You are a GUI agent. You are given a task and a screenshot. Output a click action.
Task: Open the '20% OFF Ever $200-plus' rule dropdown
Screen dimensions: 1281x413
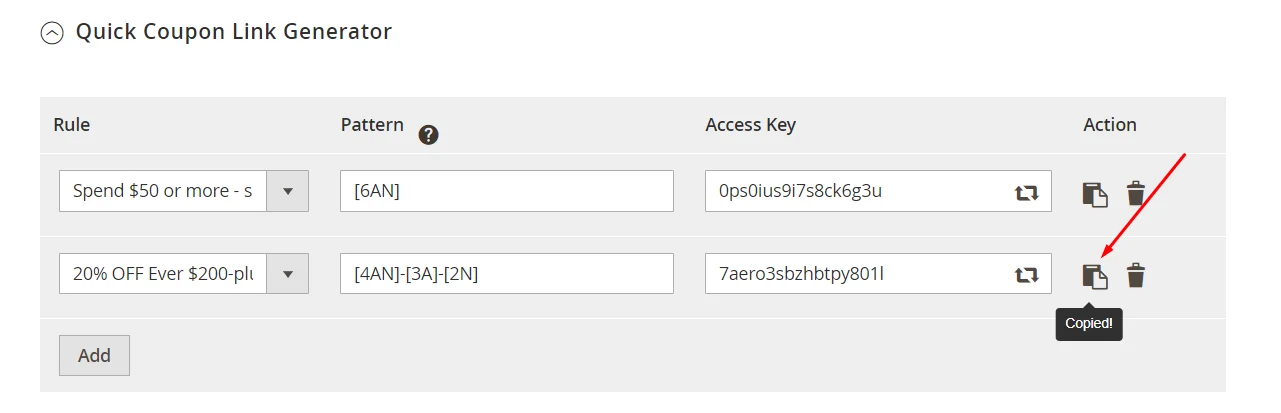click(x=287, y=274)
